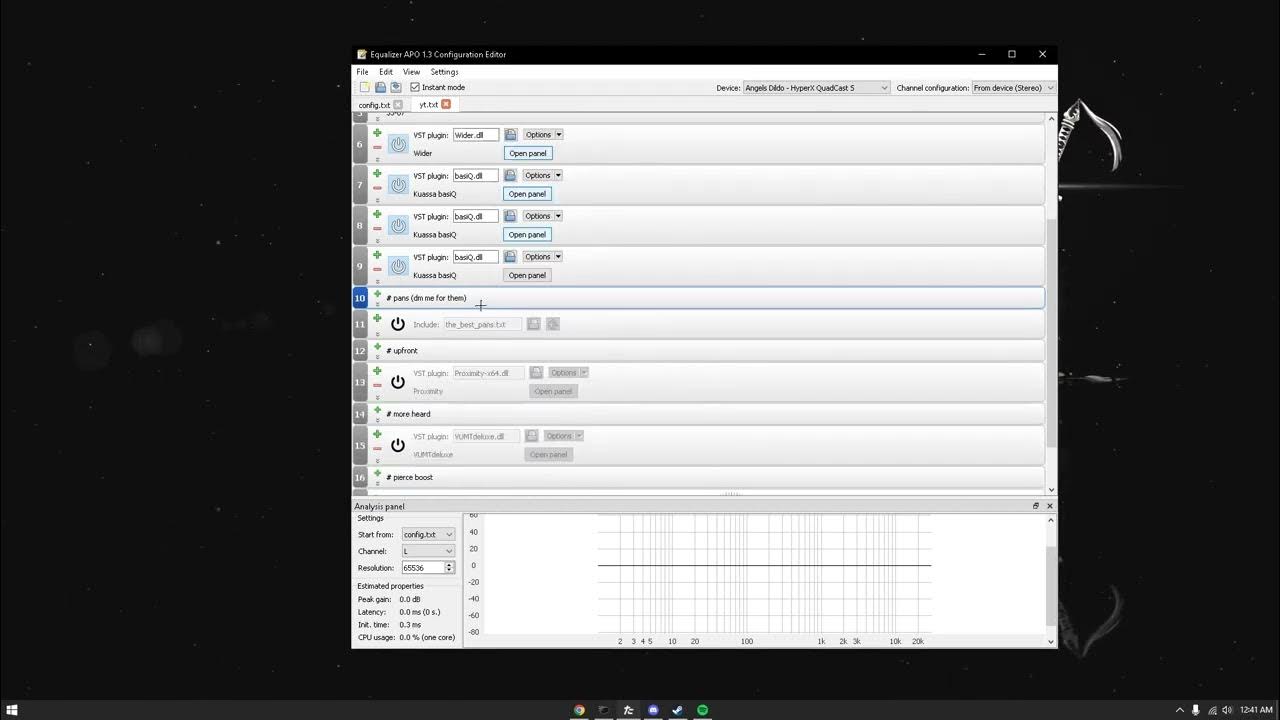Open the Windows Start menu
Image resolution: width=1280 pixels, height=720 pixels.
pyautogui.click(x=12, y=710)
